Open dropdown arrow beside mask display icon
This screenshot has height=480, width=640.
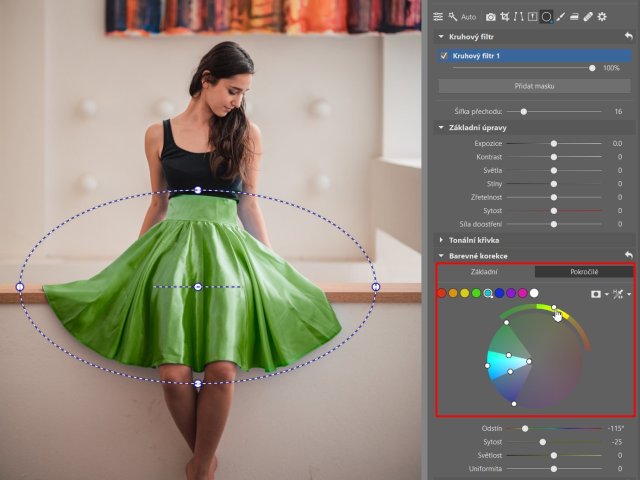pyautogui.click(x=606, y=294)
